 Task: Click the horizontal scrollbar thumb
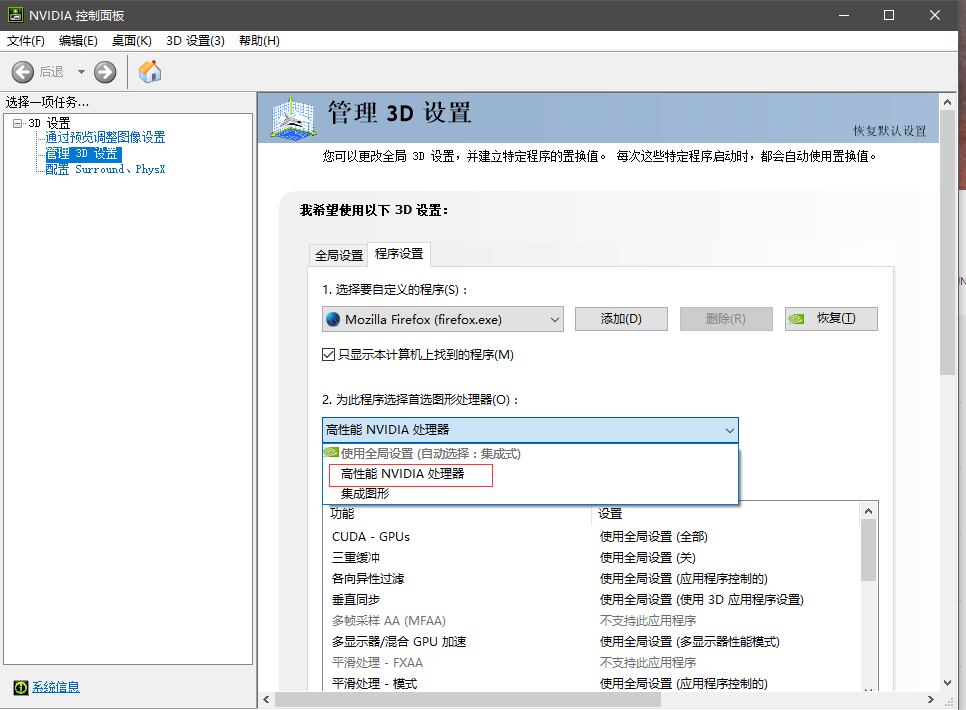468,700
